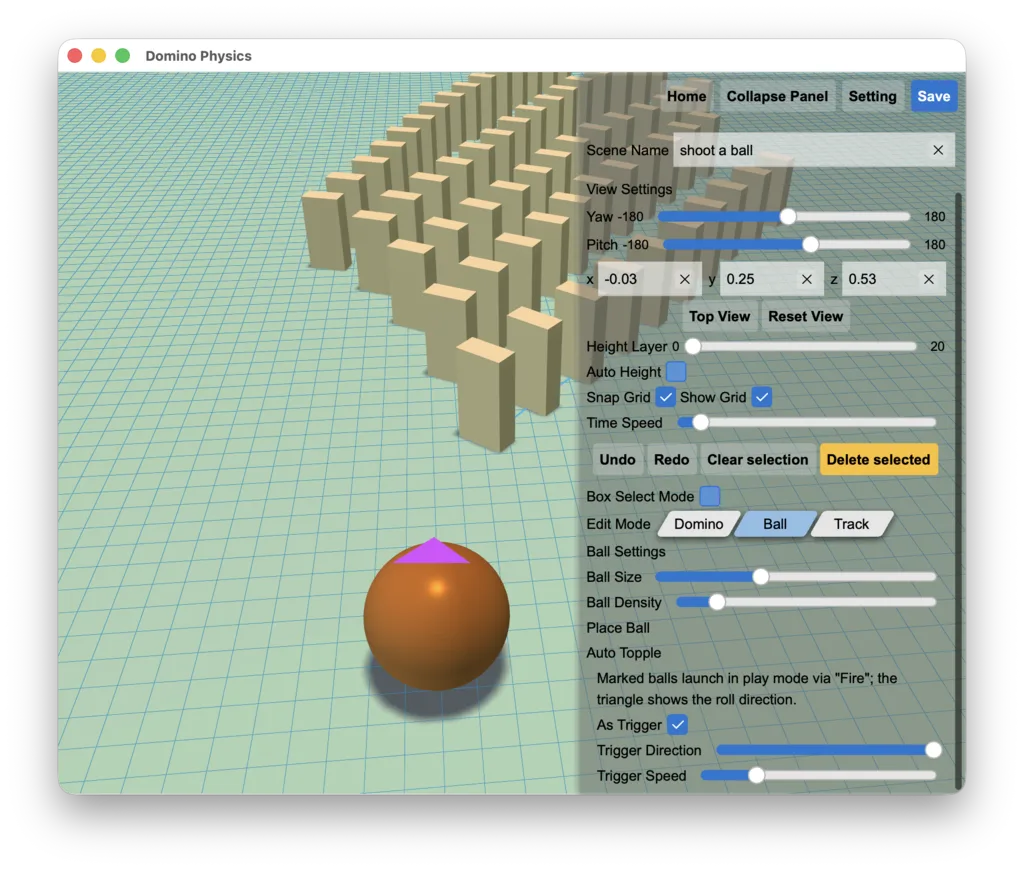Save the scene

pos(933,97)
